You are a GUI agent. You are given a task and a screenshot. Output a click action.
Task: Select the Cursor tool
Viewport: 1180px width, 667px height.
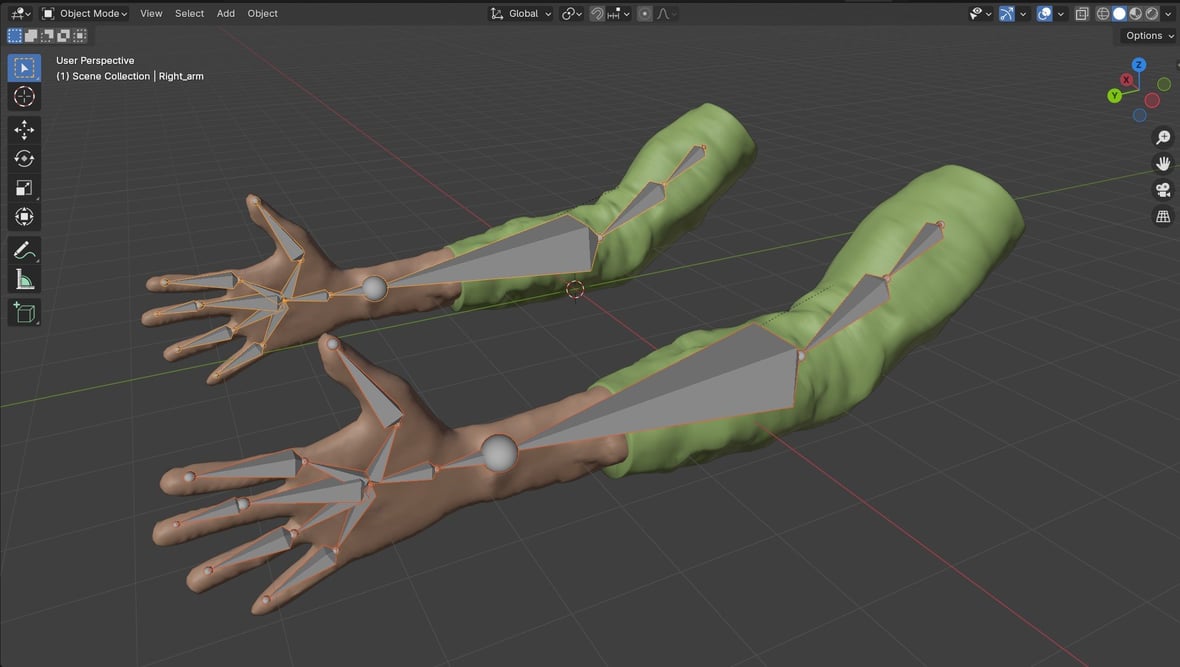[24, 96]
